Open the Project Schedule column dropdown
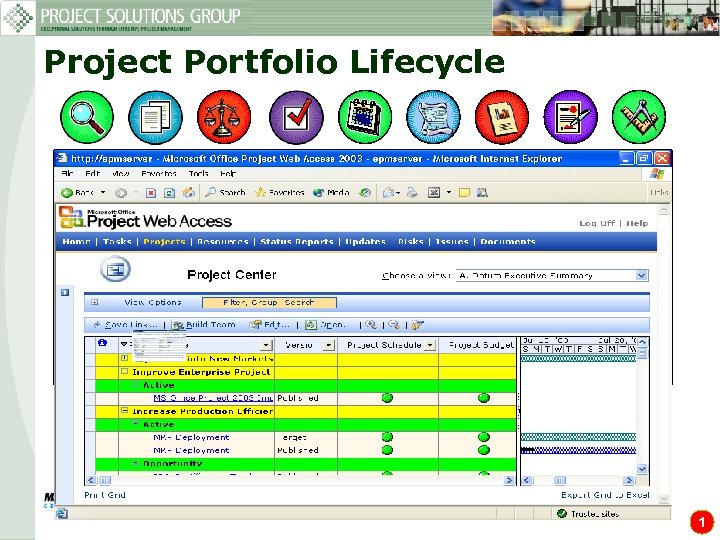 point(430,345)
